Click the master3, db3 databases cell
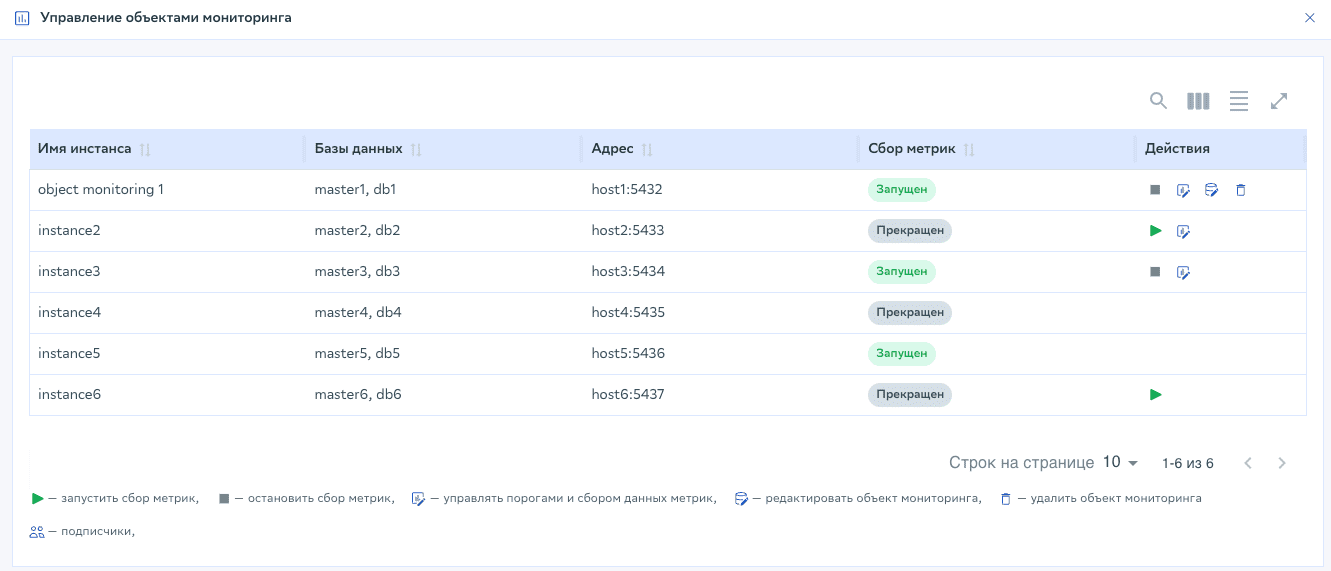Screen dimensions: 1331x571 pos(357,271)
